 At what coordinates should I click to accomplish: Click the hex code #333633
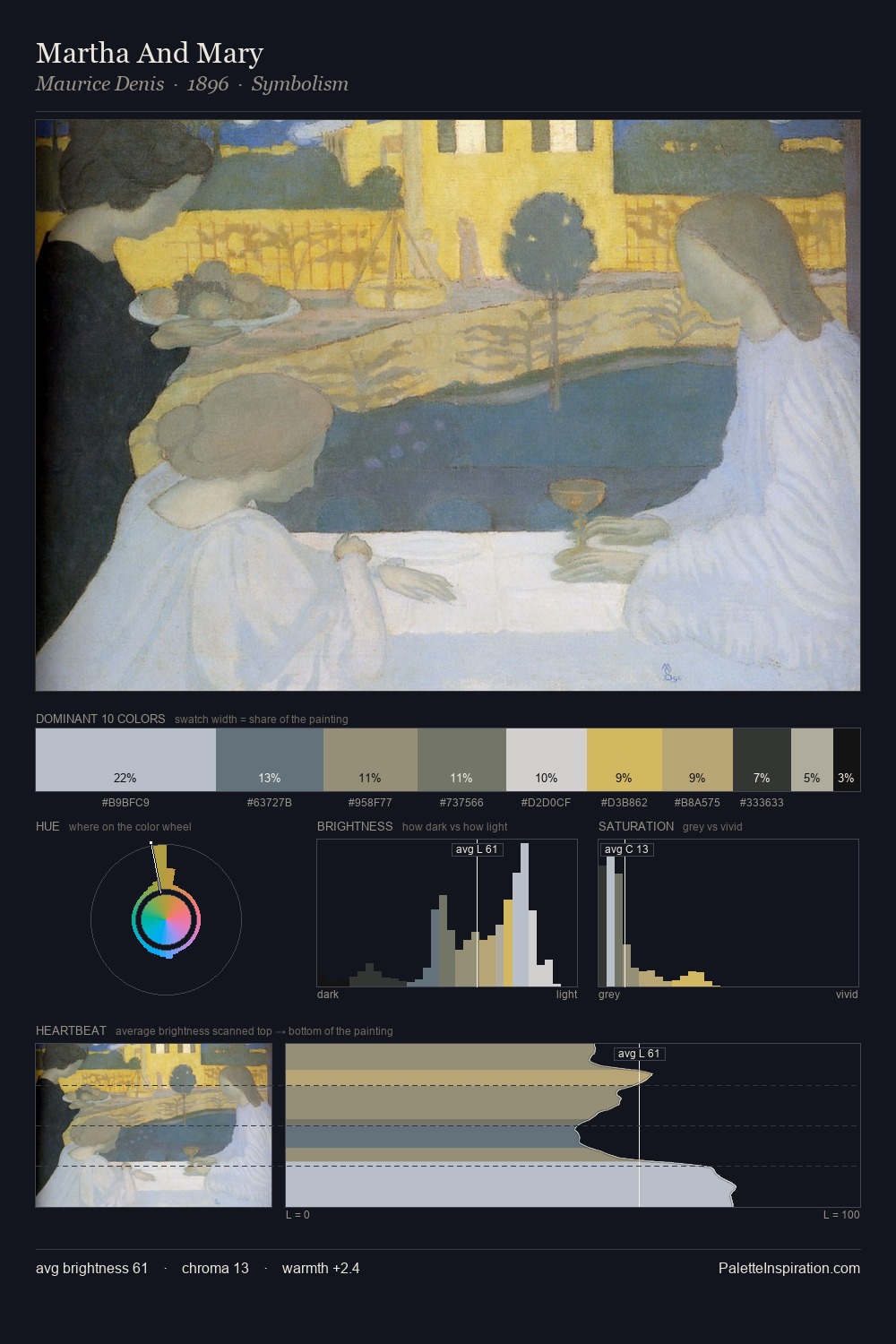[x=762, y=803]
